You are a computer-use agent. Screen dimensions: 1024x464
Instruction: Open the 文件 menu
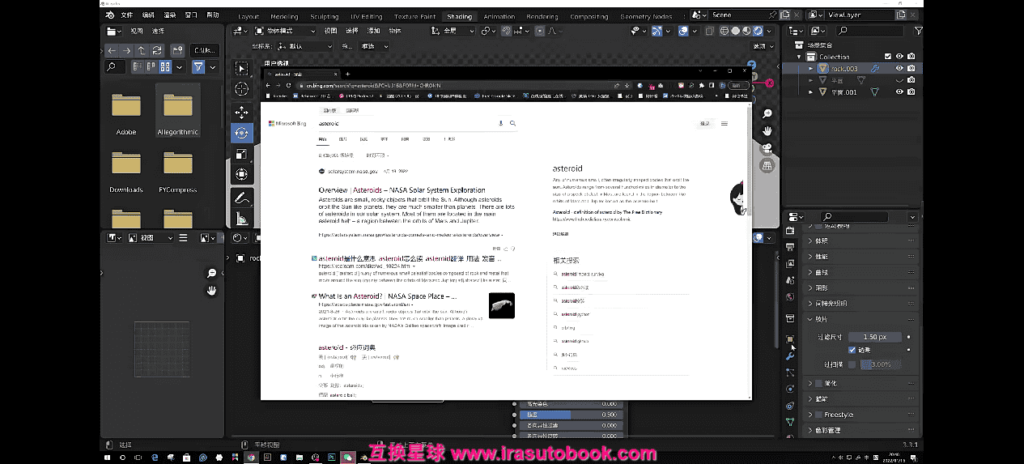(127, 15)
